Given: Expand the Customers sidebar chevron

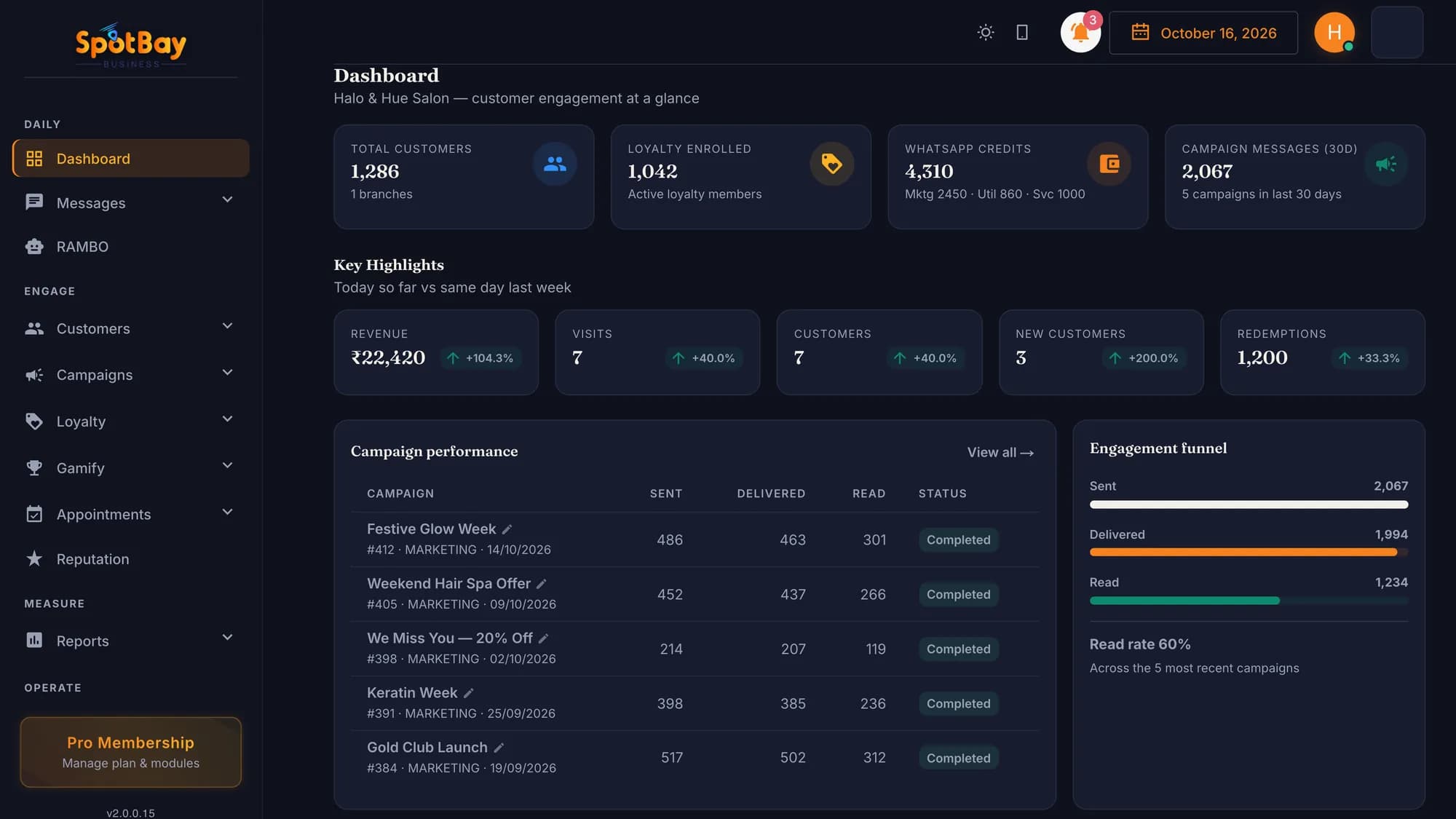Looking at the screenshot, I should click(227, 326).
